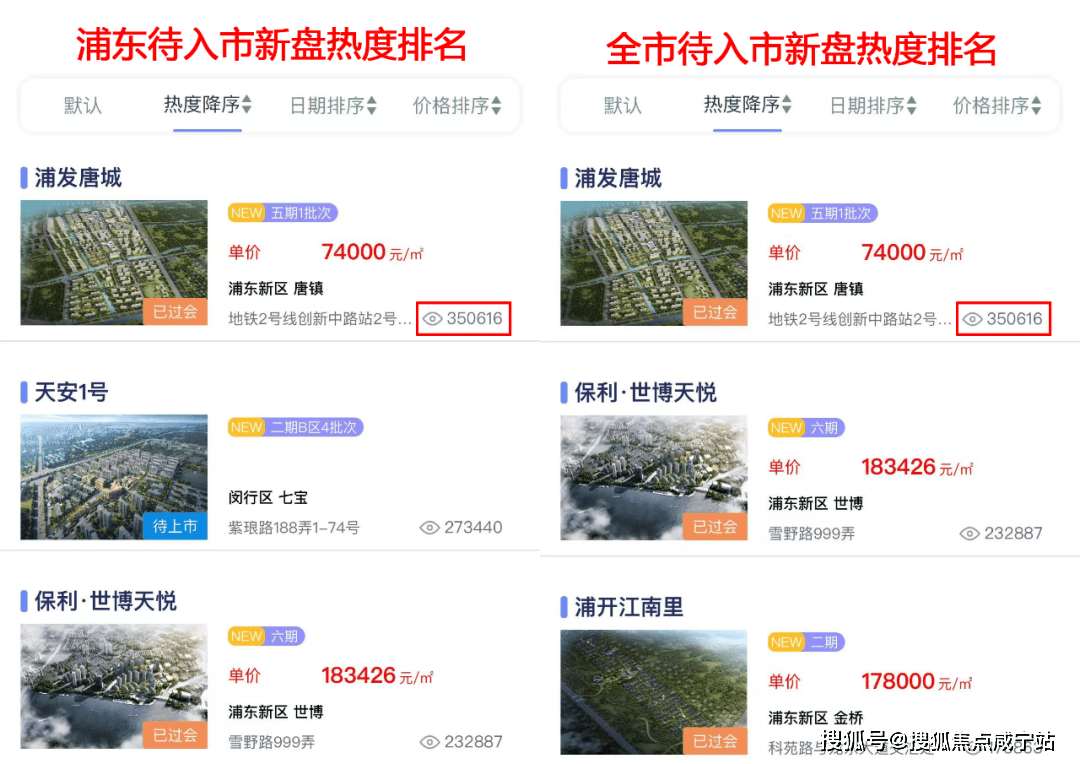Image resolution: width=1080 pixels, height=764 pixels.
Task: Toggle 日期排序 sort arrows in left panel
Action: click(x=372, y=105)
